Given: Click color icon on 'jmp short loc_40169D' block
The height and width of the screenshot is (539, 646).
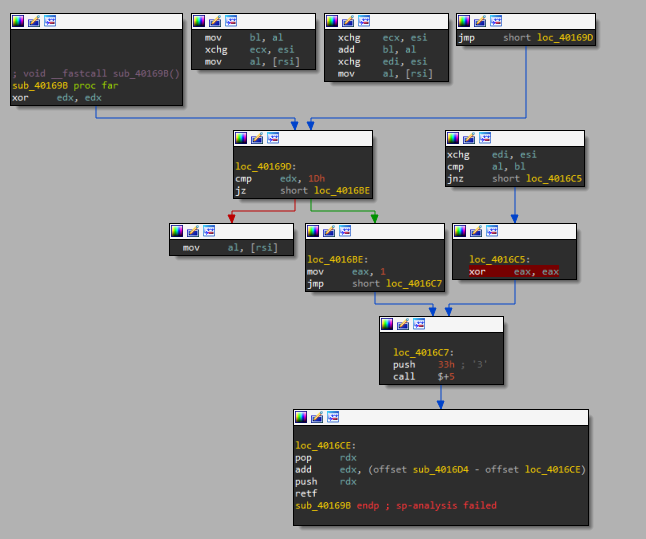Looking at the screenshot, I should [x=464, y=20].
